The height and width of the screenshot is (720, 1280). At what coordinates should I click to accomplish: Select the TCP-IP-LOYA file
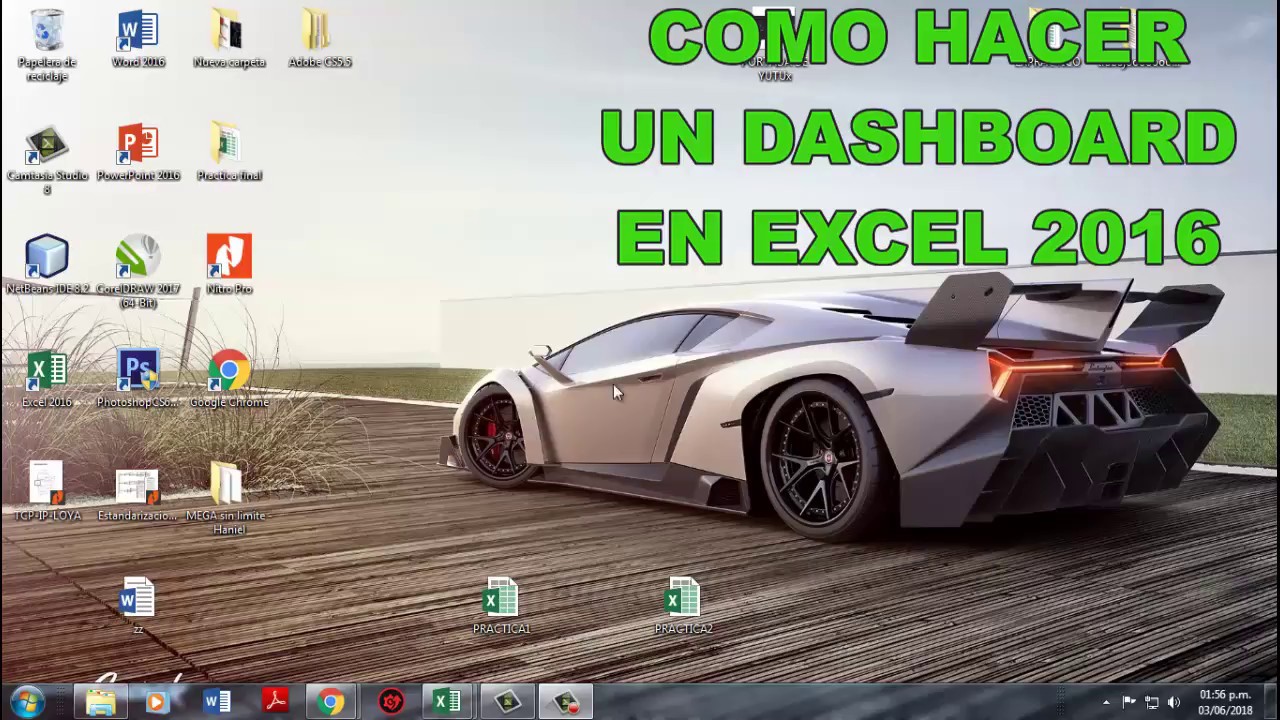click(47, 491)
